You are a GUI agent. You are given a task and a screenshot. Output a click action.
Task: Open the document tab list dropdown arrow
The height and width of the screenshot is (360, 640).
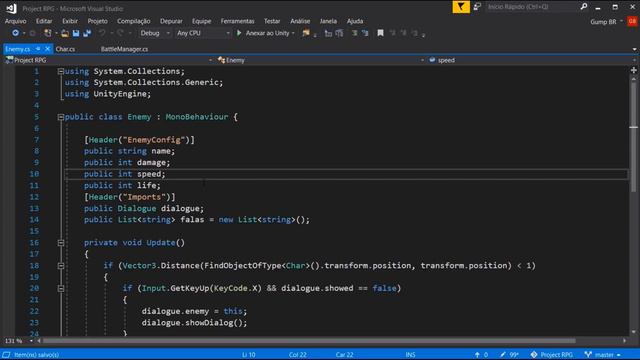[x=634, y=49]
